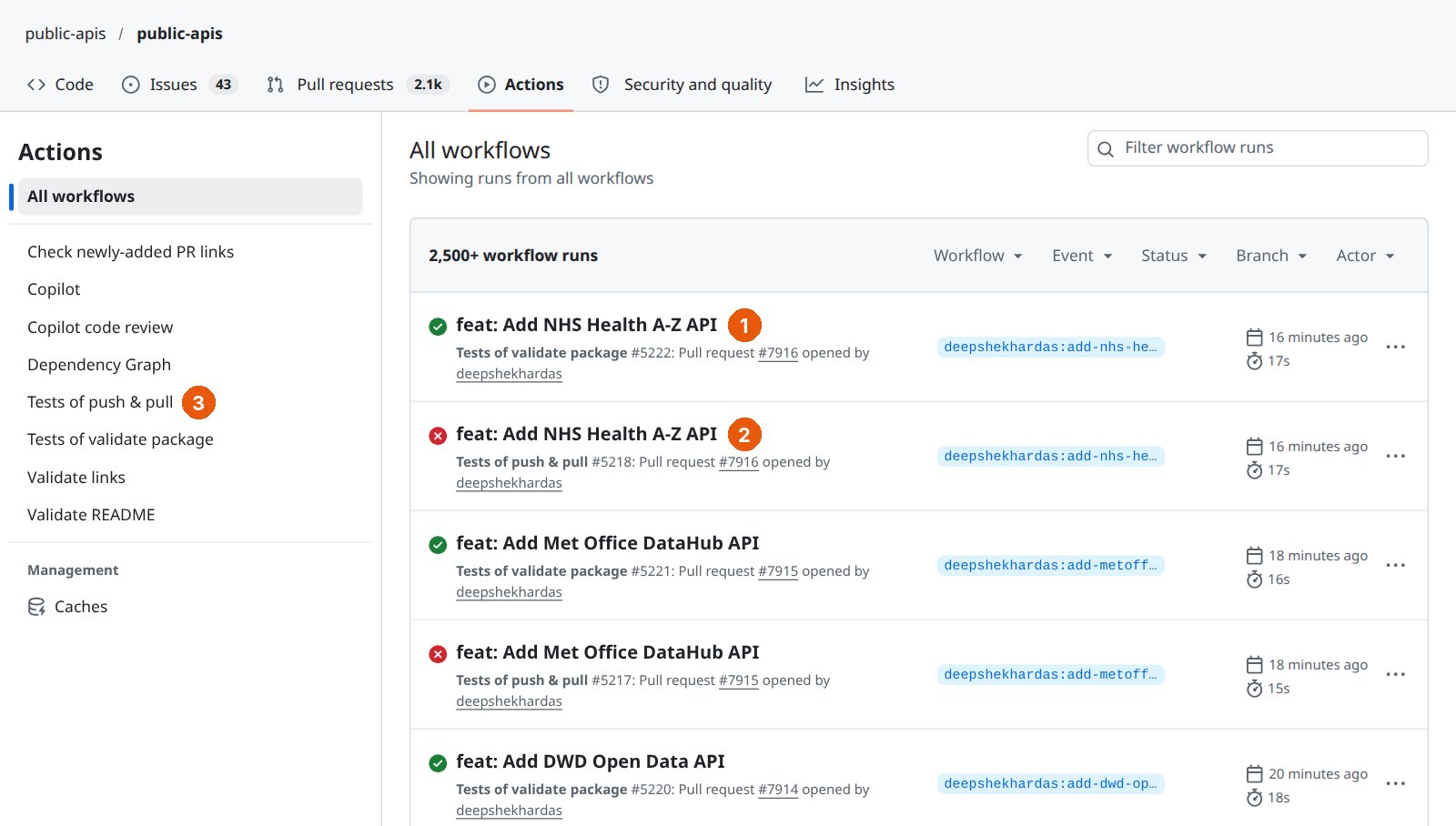Expand the Event filter dropdown
Viewport: 1456px width, 826px height.
[x=1082, y=256]
